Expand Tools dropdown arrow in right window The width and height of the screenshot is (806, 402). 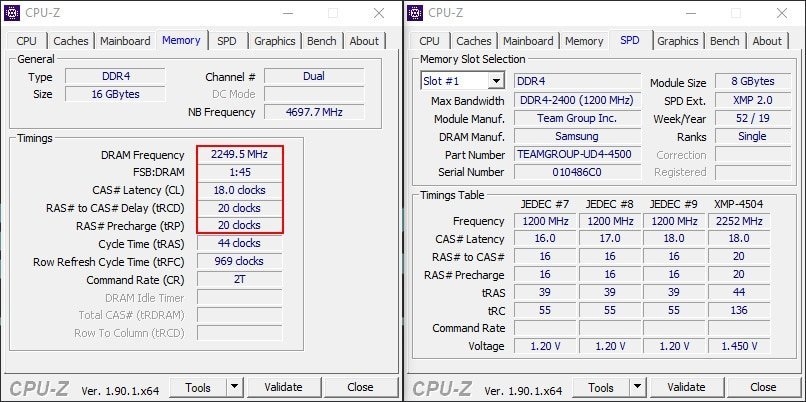point(636,387)
